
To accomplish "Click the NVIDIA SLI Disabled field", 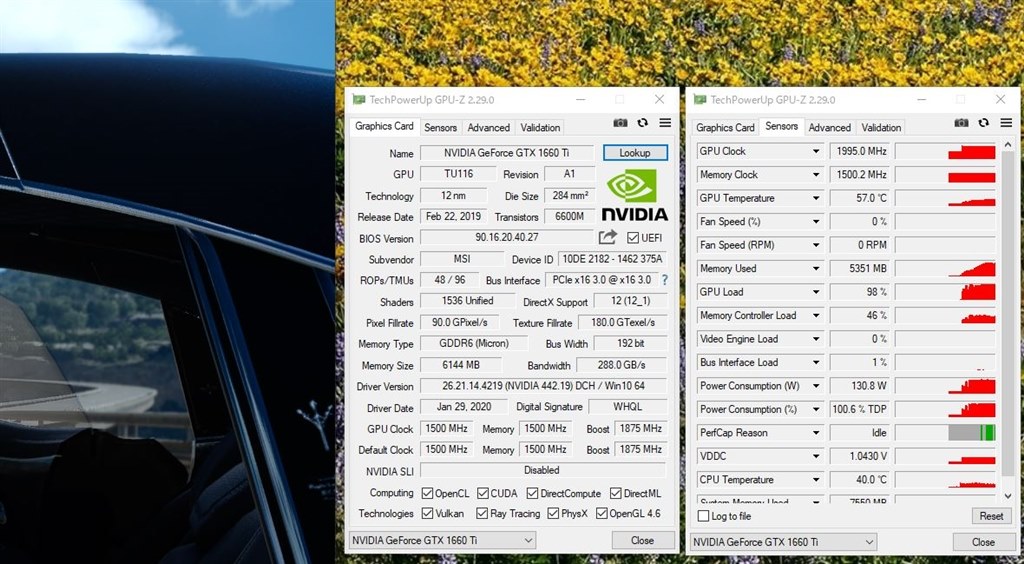I will [x=543, y=470].
